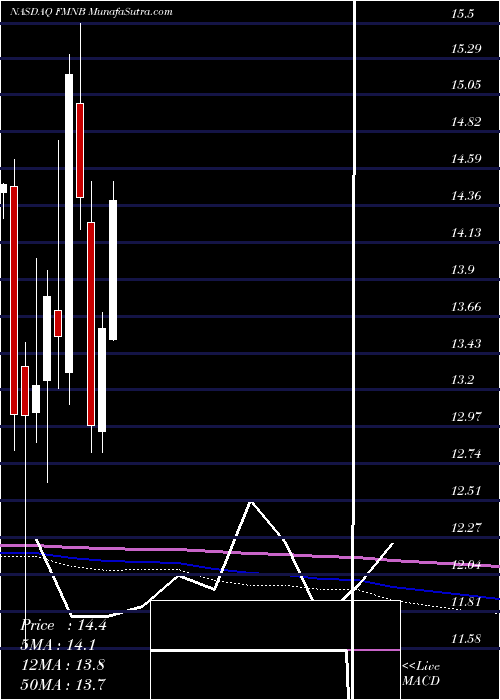The height and width of the screenshot is (700, 500).
Task: Click the 15.5 price axis label
Action: coord(462,14)
